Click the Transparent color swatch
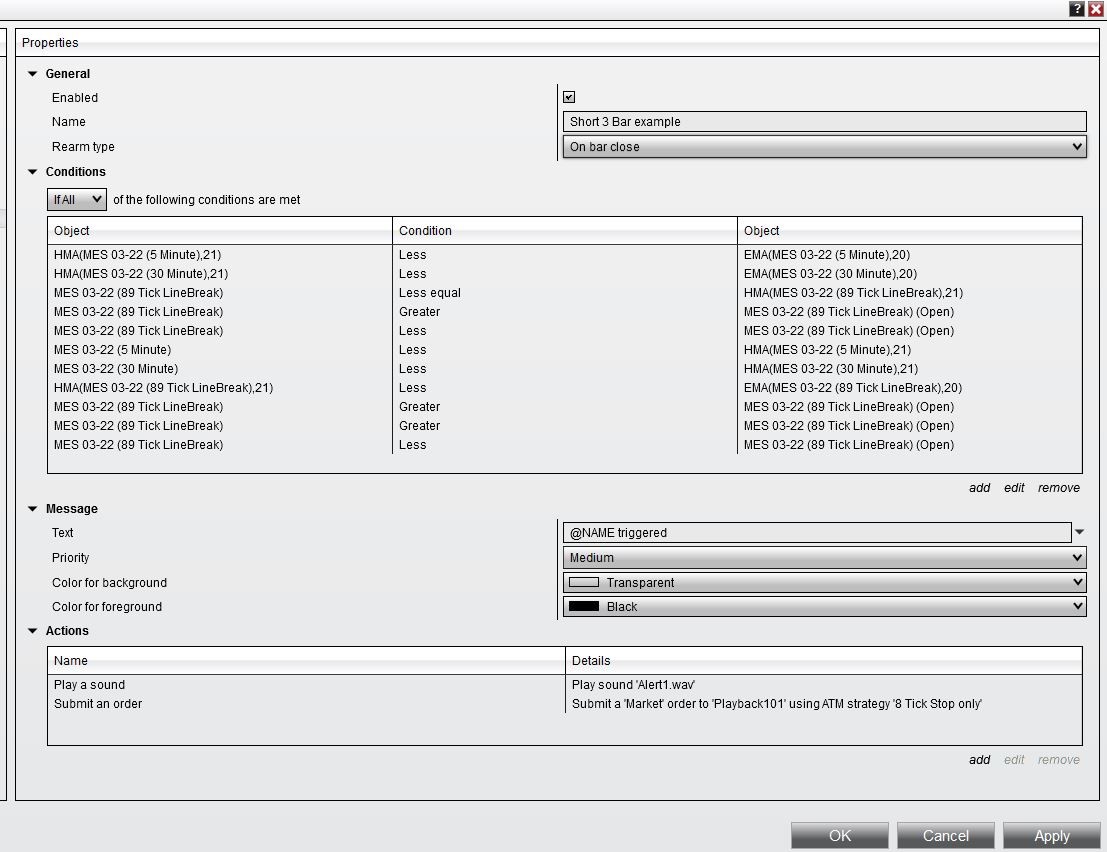 click(x=584, y=582)
